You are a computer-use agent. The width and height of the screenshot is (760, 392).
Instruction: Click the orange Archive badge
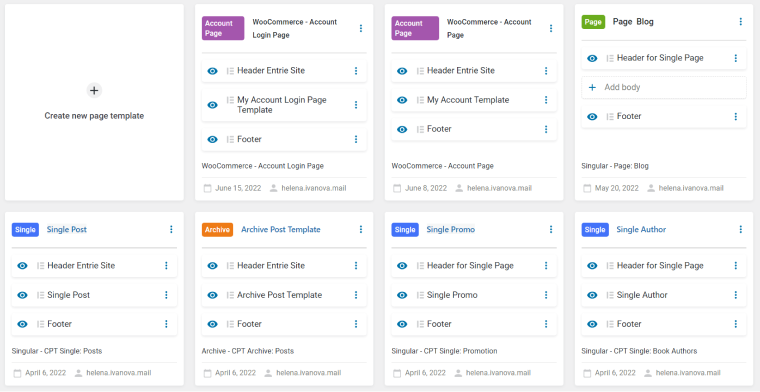point(217,230)
